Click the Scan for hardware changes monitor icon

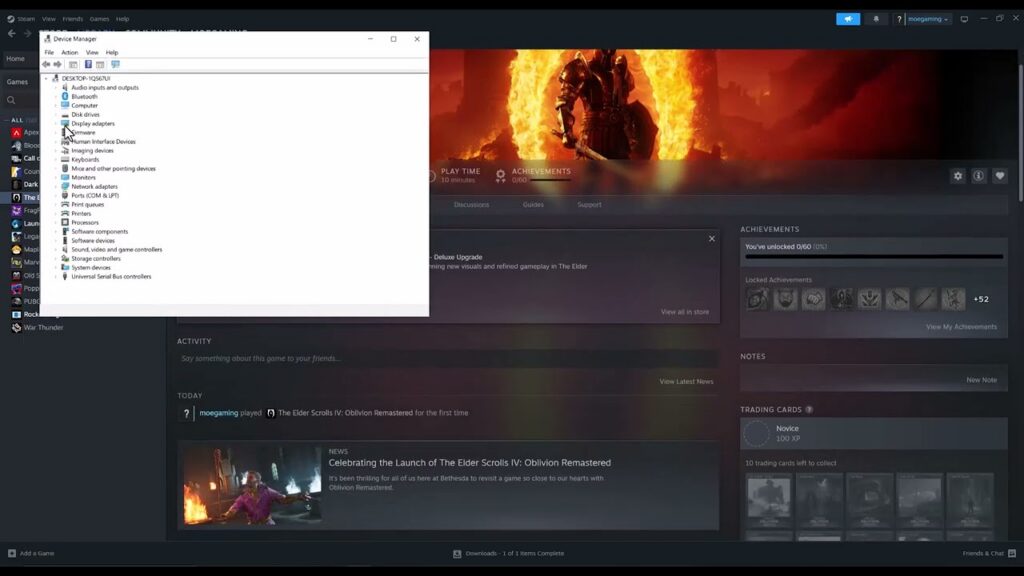116,65
